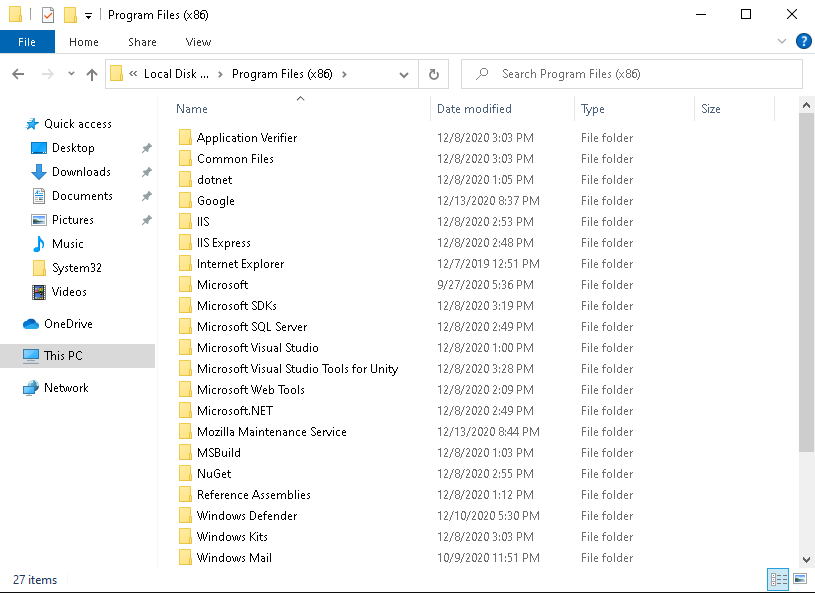Open Music in the navigation pane

[68, 243]
